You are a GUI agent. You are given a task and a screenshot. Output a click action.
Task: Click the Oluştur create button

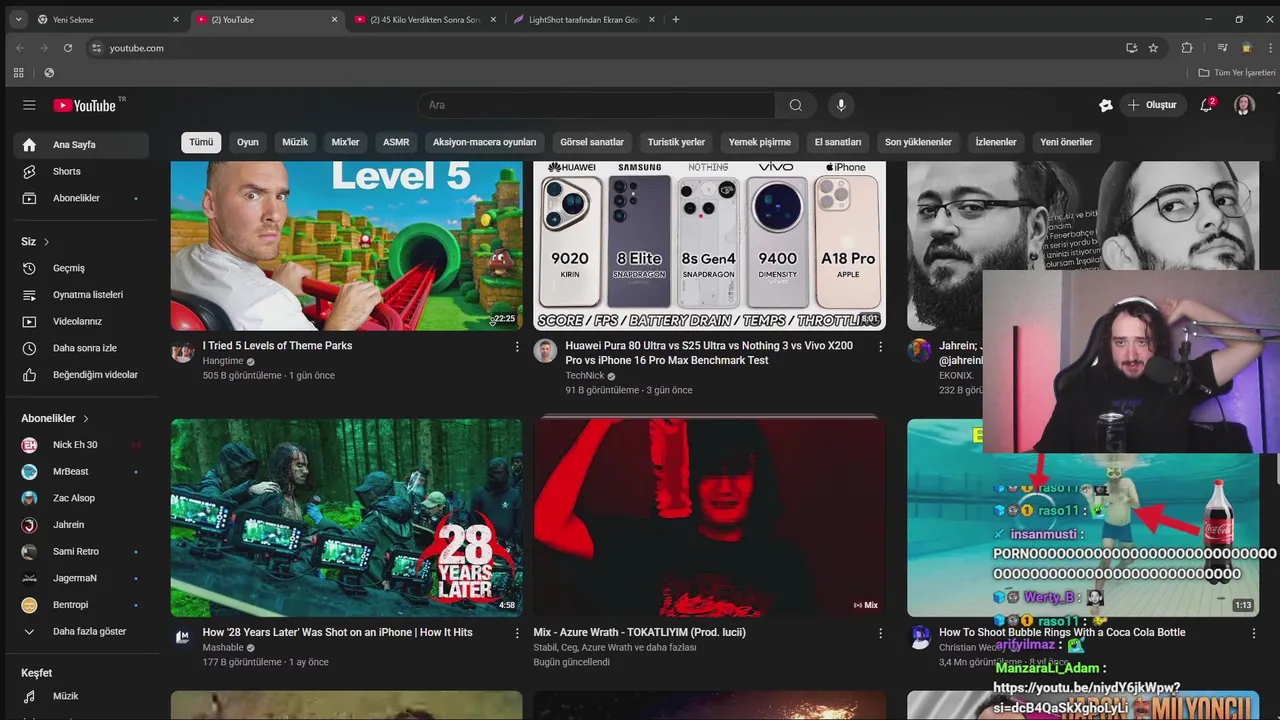(1152, 105)
